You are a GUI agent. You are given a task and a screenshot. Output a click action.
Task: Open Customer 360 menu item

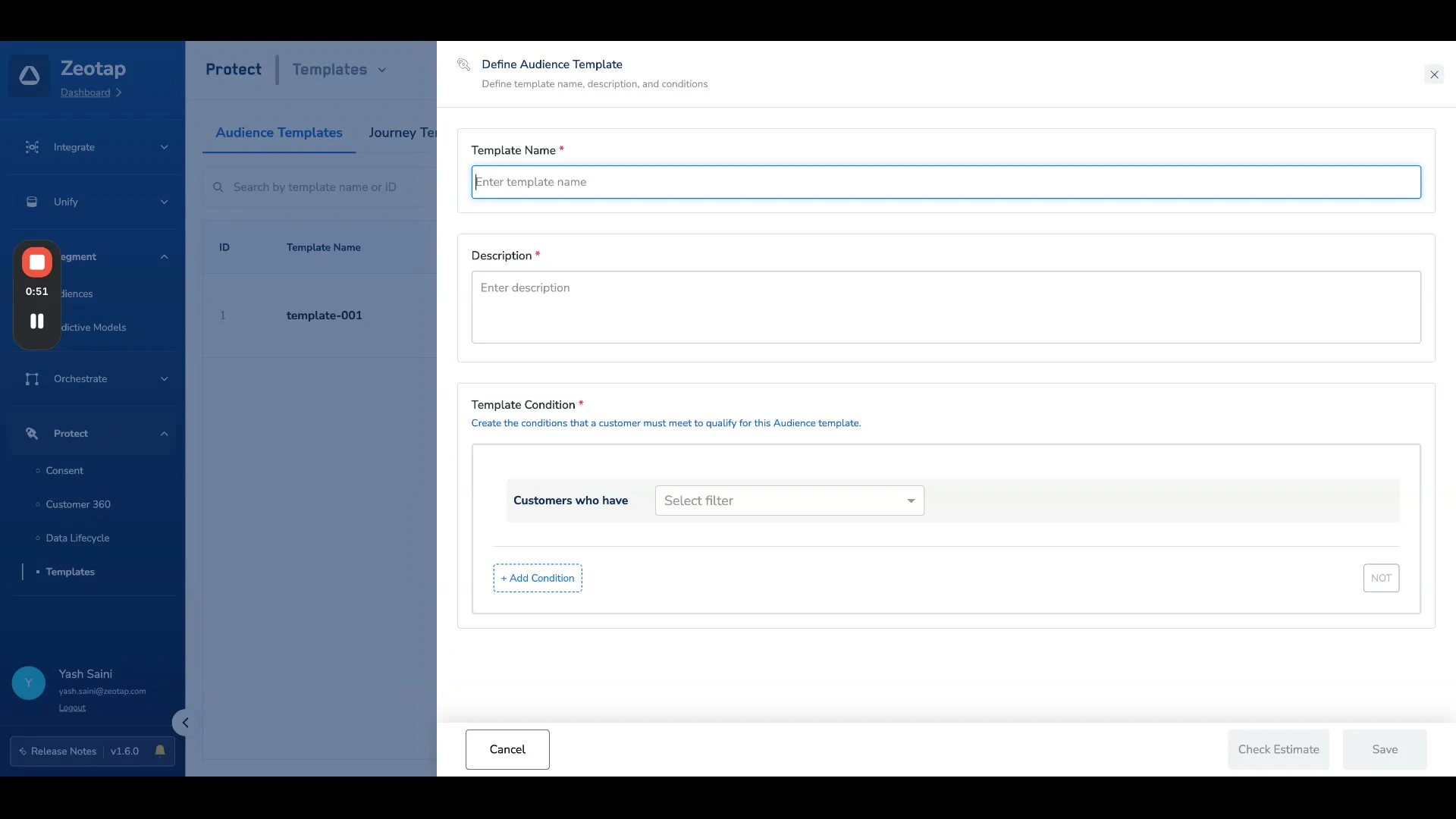[x=77, y=504]
